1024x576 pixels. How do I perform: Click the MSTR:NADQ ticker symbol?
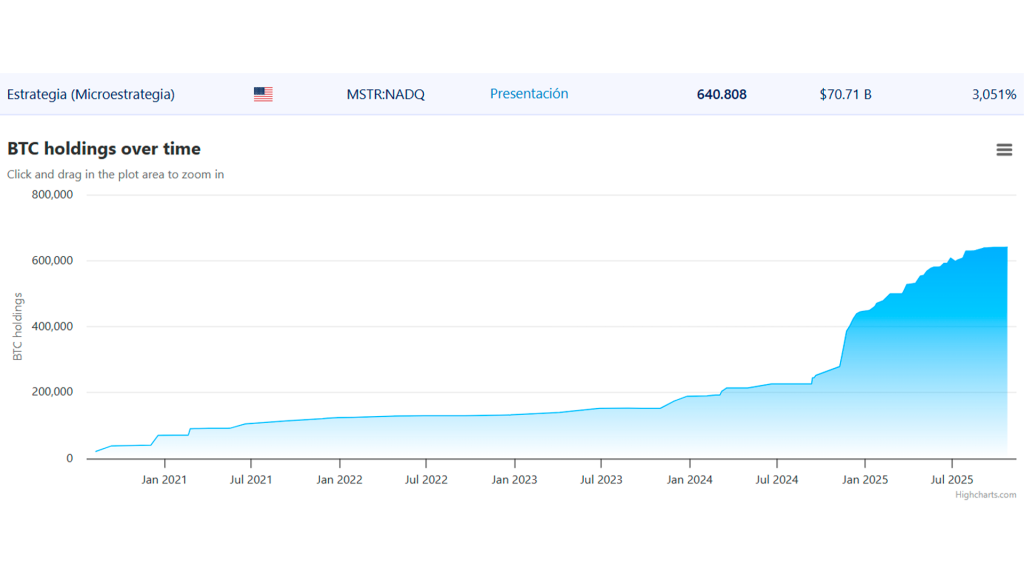[x=385, y=94]
